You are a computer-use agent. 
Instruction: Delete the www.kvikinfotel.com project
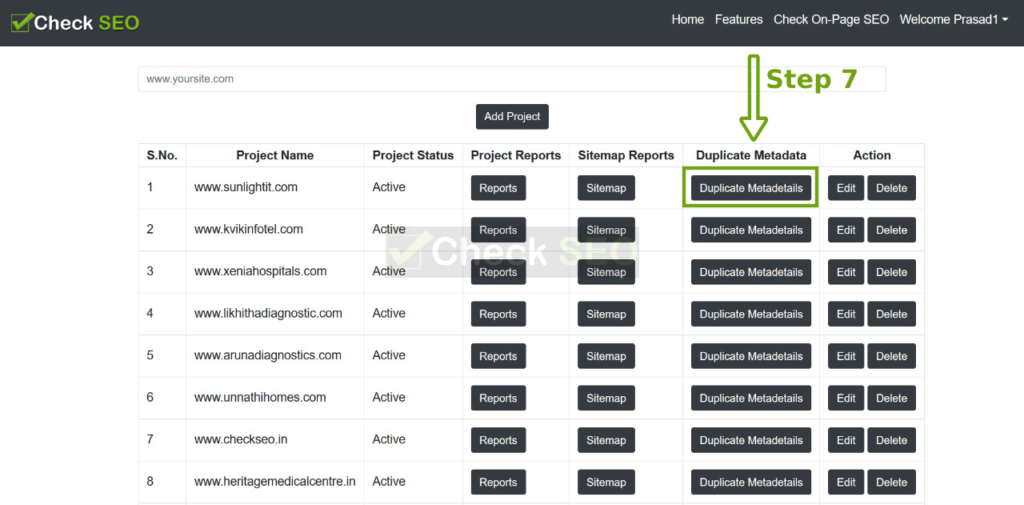[x=891, y=230]
